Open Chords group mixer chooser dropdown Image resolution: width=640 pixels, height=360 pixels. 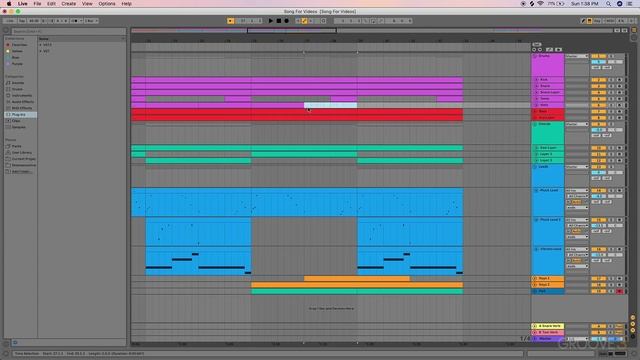pyautogui.click(x=577, y=124)
